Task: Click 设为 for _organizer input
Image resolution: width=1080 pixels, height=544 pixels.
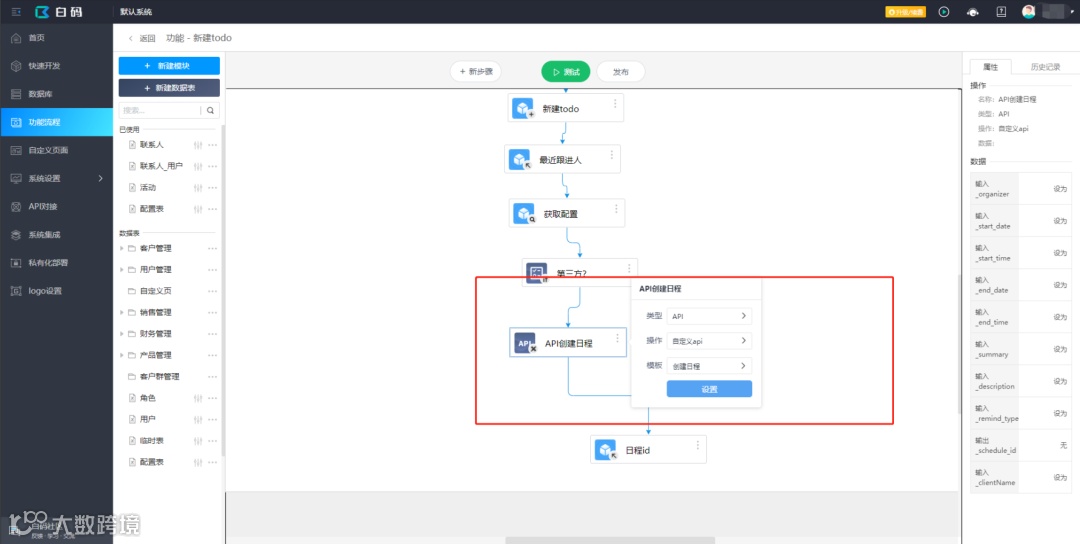Action: 1059,189
